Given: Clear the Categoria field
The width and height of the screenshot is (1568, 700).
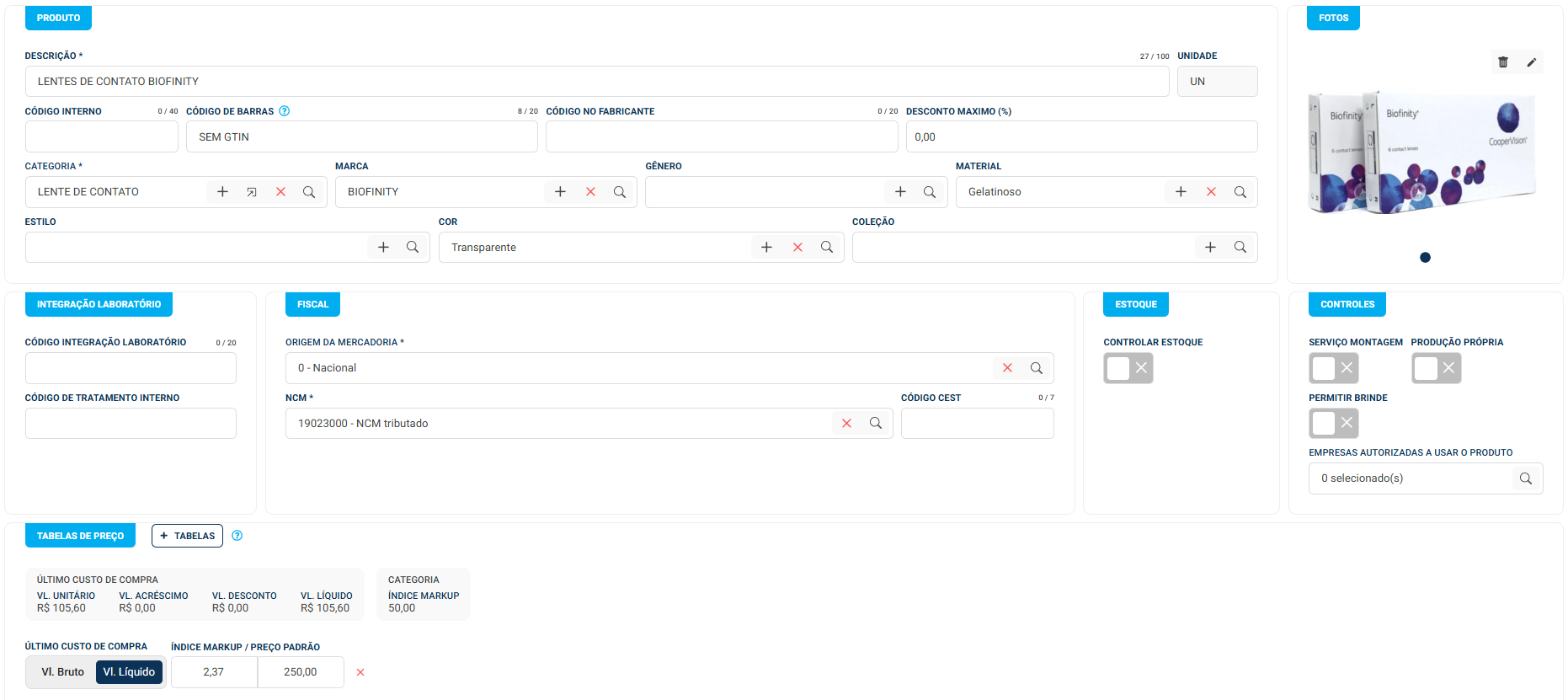Looking at the screenshot, I should (280, 192).
